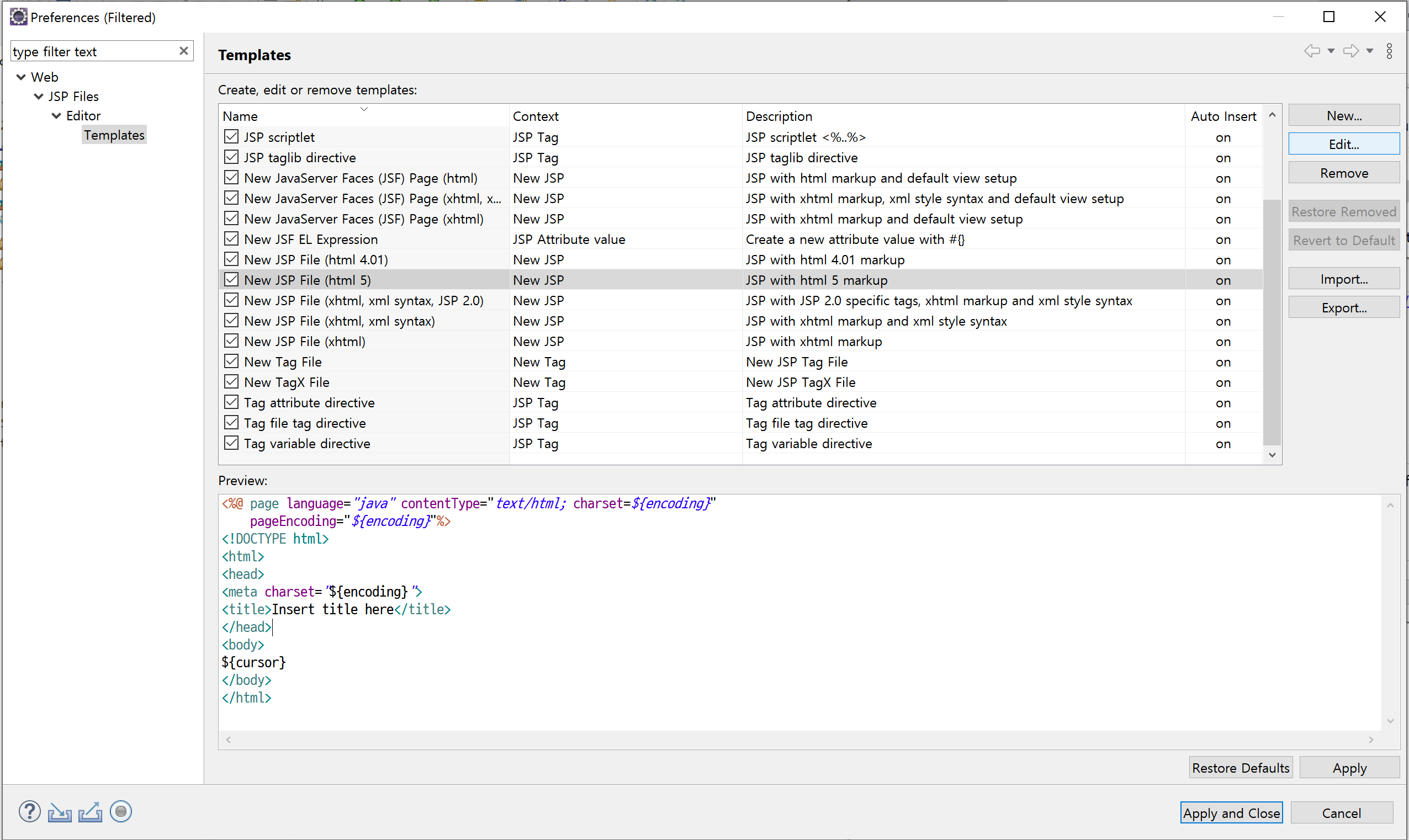Click the forward navigation arrow icon
Image resolution: width=1409 pixels, height=840 pixels.
[x=1350, y=51]
